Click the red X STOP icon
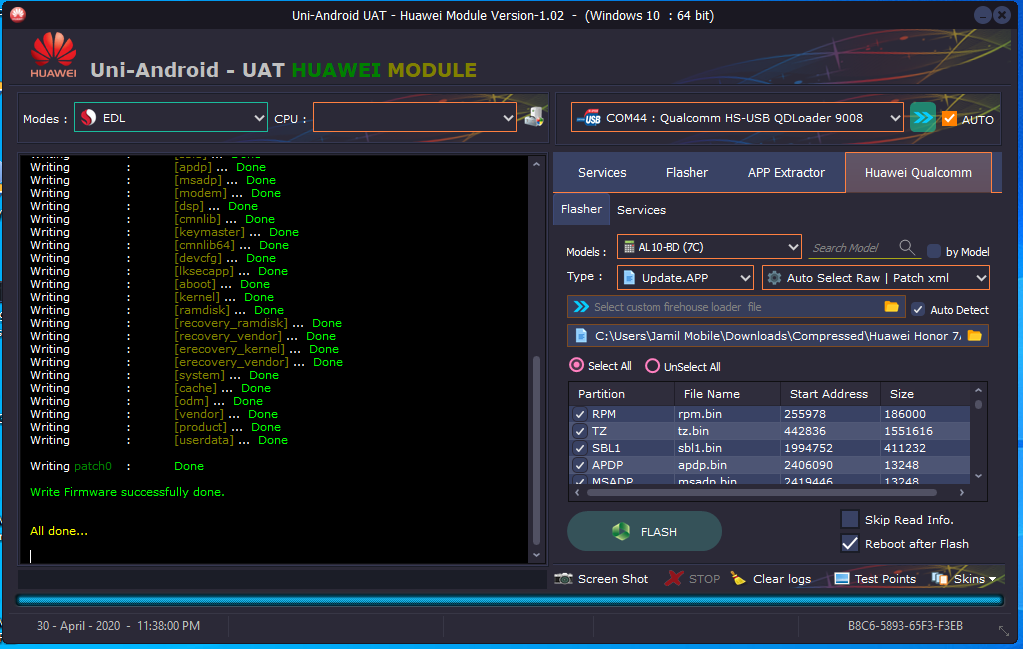Screen dimensions: 1023x649 tap(673, 579)
